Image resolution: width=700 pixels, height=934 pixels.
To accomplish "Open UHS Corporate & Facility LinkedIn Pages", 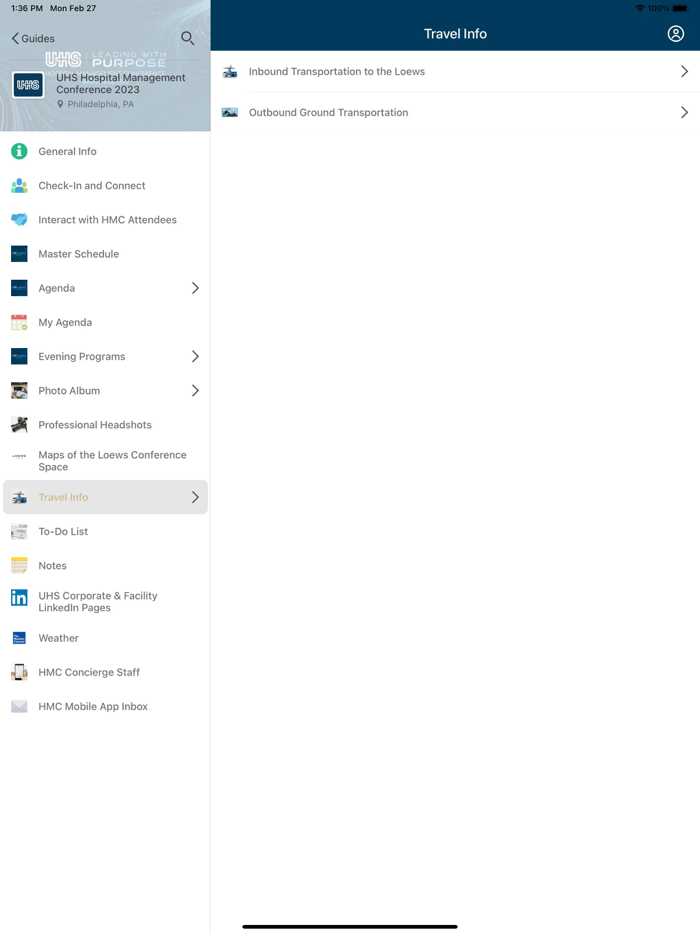I will 105,602.
